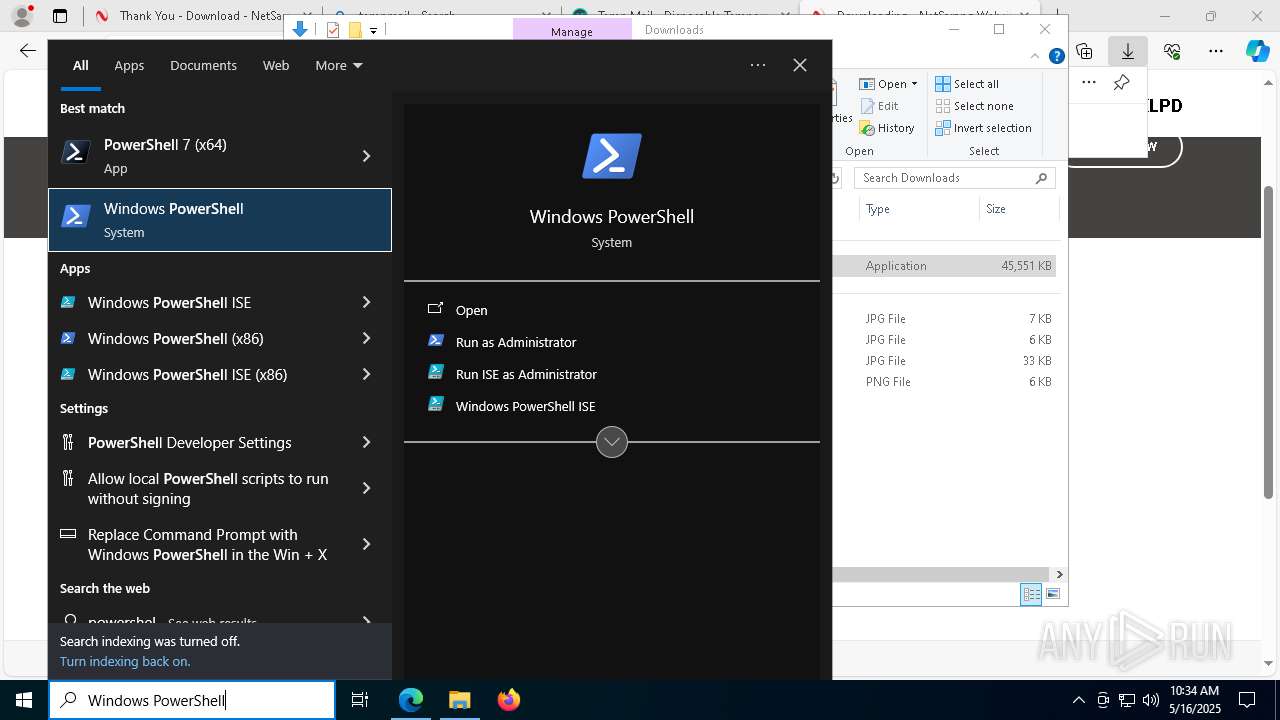Select Windows PowerShell System result
This screenshot has width=1280, height=720.
[x=220, y=220]
